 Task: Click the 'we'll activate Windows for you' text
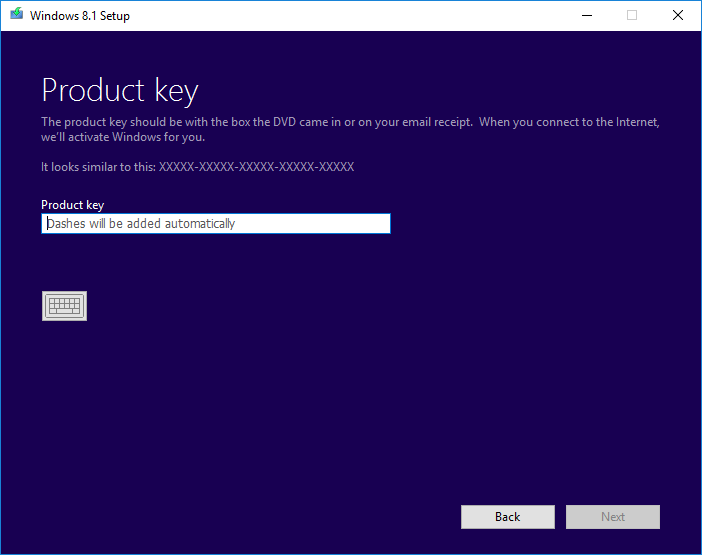(x=123, y=137)
